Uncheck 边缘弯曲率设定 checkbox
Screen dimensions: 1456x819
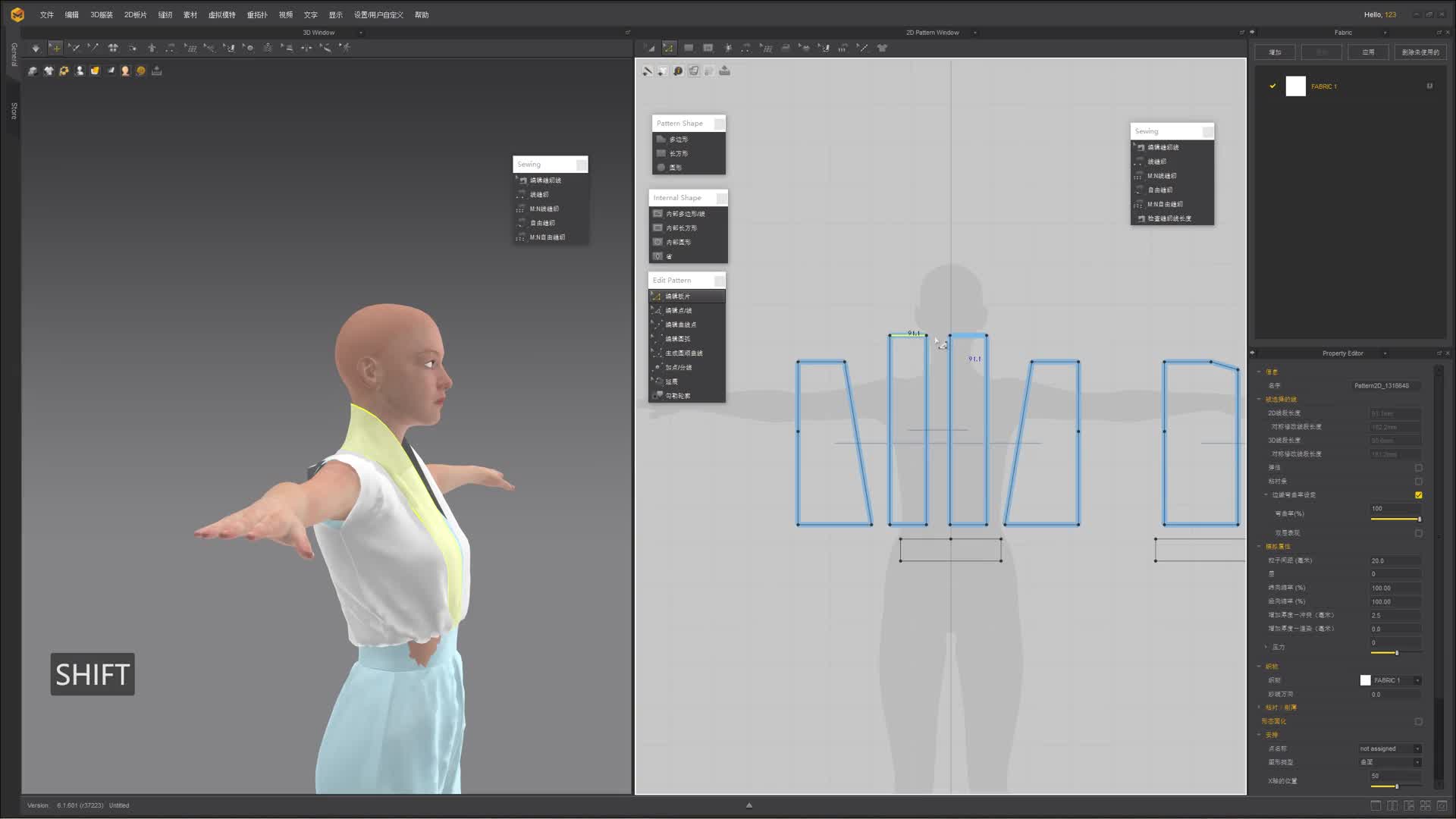[1418, 495]
